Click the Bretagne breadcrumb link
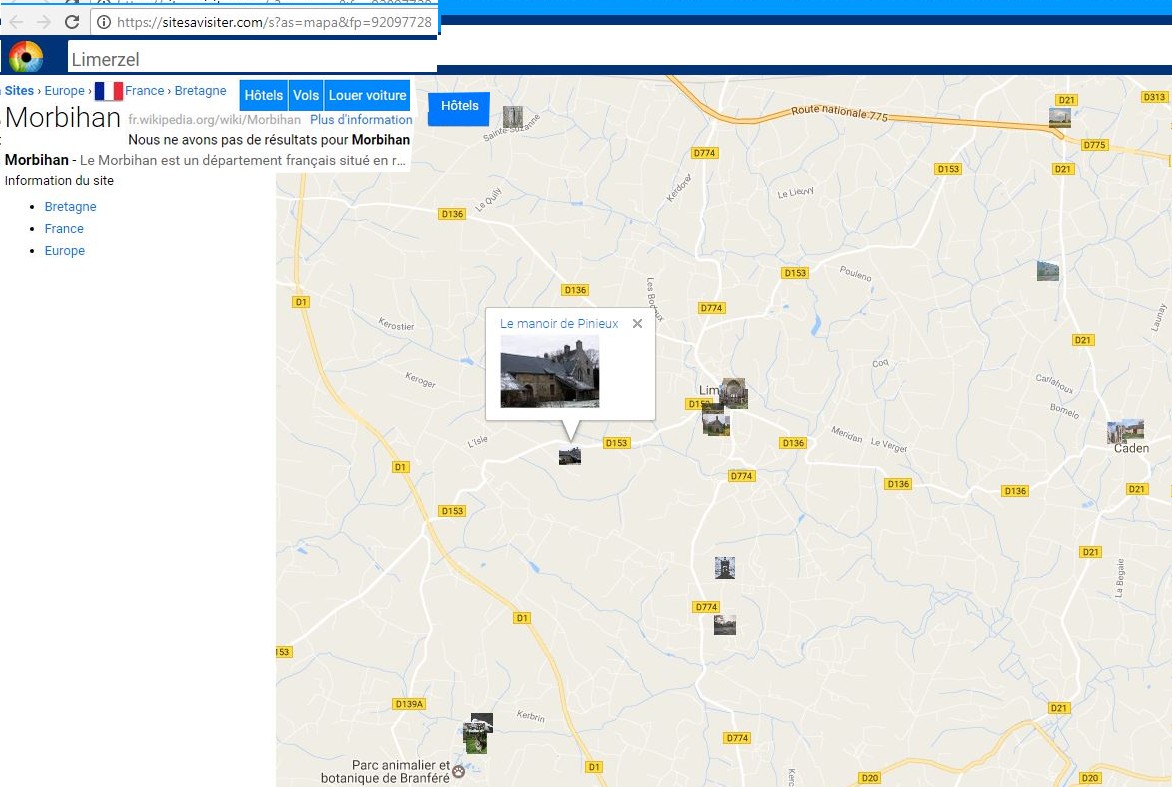1172x787 pixels. pos(200,90)
